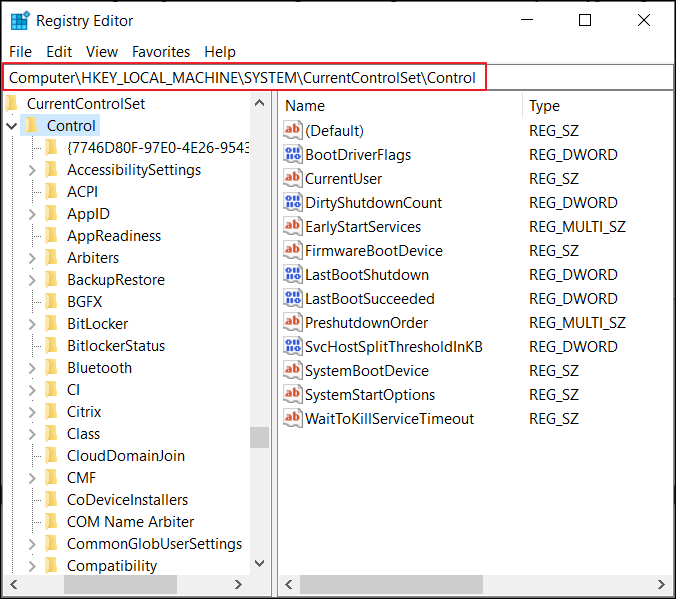Expand the BackupRestore key
The height and width of the screenshot is (599, 676).
tap(32, 280)
